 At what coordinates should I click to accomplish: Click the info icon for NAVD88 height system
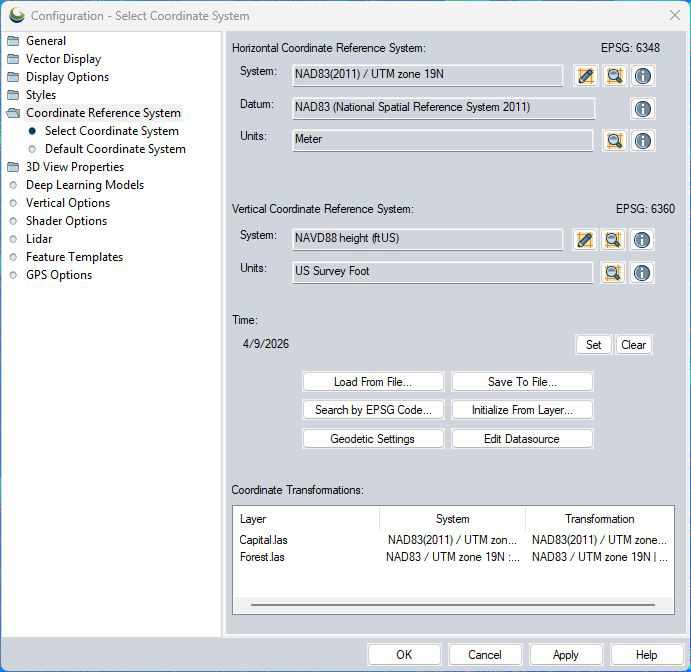pyautogui.click(x=642, y=240)
